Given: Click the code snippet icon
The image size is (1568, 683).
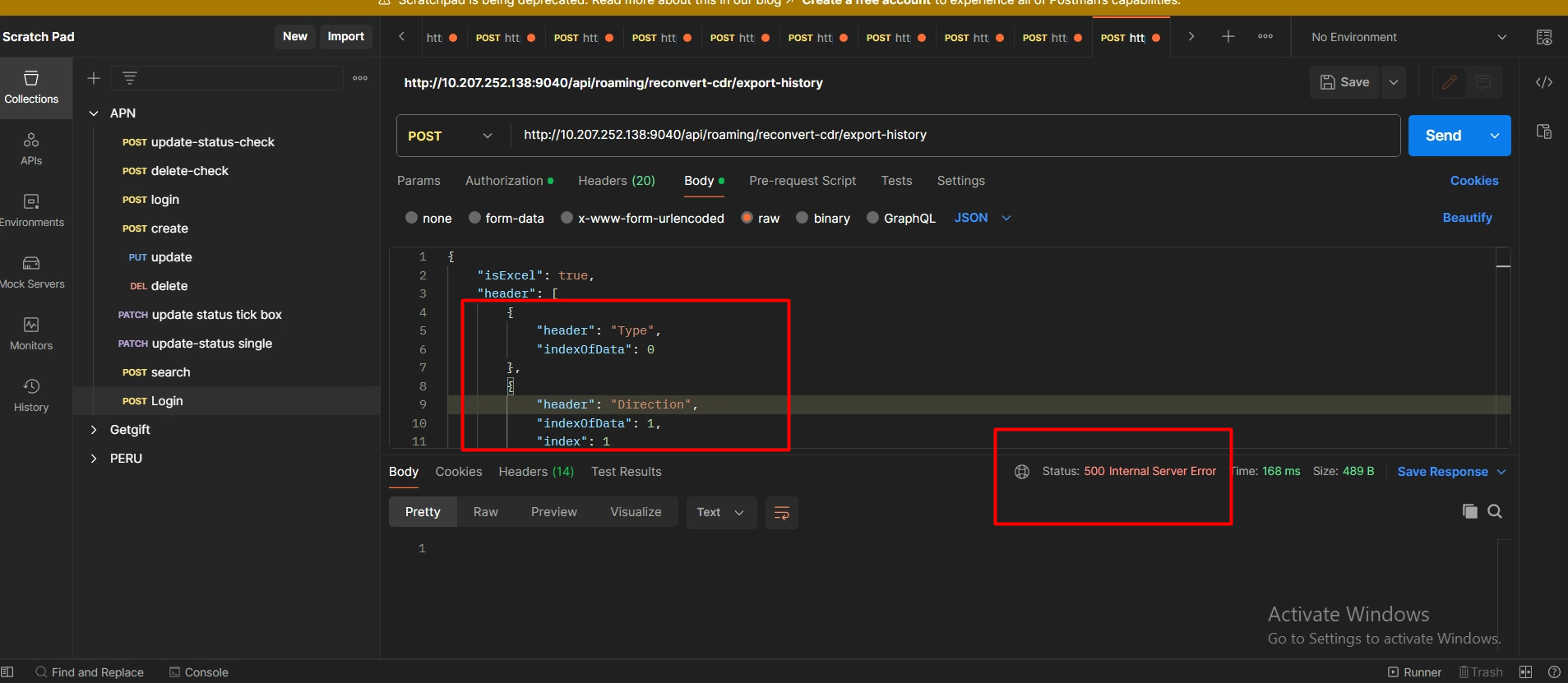Looking at the screenshot, I should pos(1543,82).
